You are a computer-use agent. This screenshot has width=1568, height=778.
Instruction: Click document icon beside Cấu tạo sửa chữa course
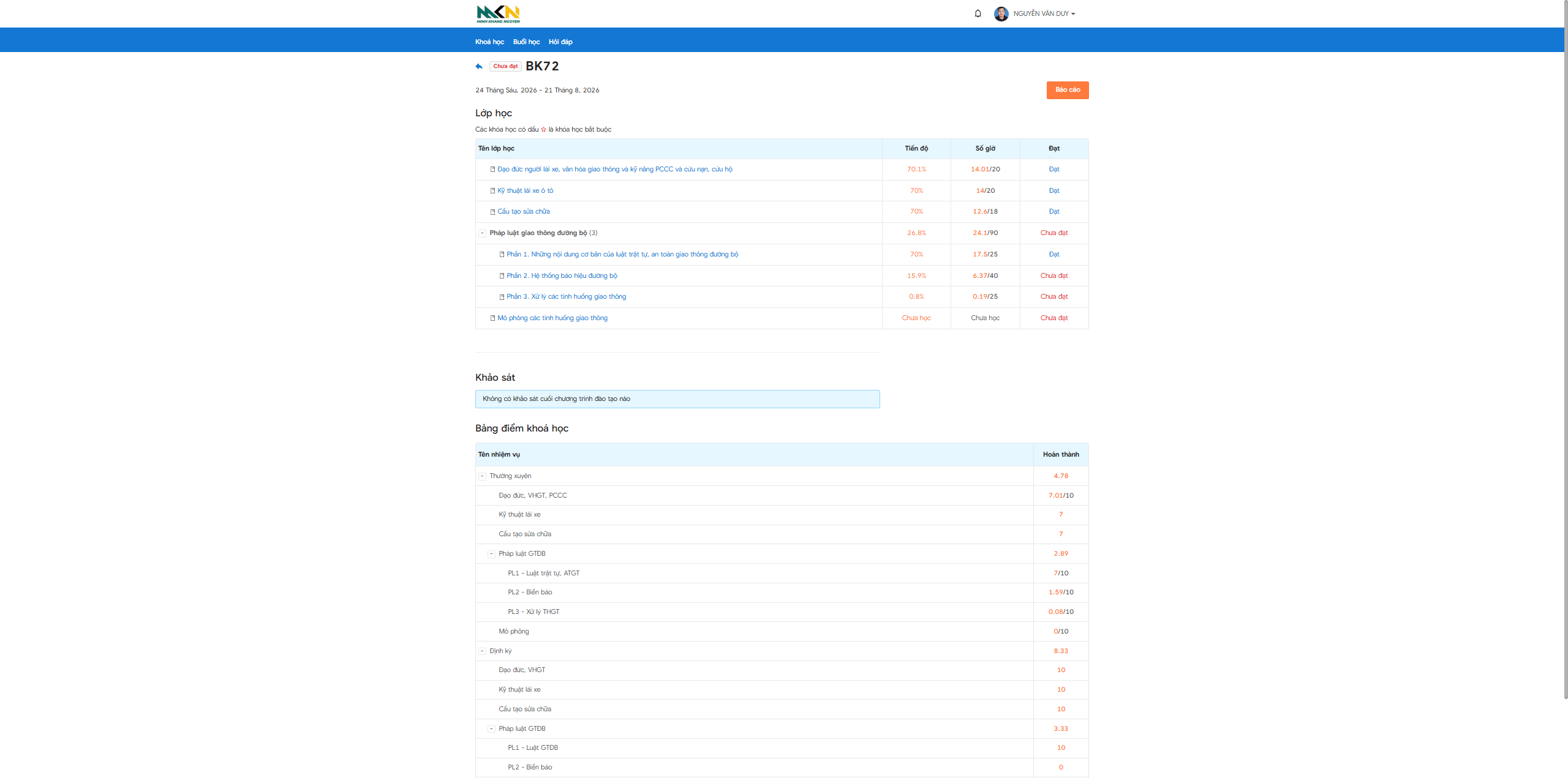[492, 212]
